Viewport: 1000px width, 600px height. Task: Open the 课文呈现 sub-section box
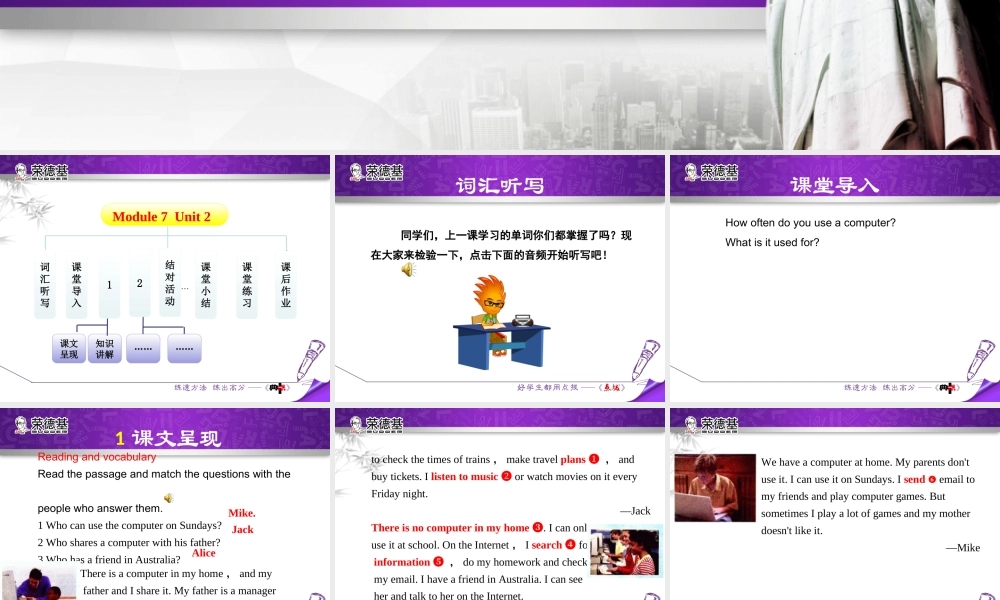[69, 348]
